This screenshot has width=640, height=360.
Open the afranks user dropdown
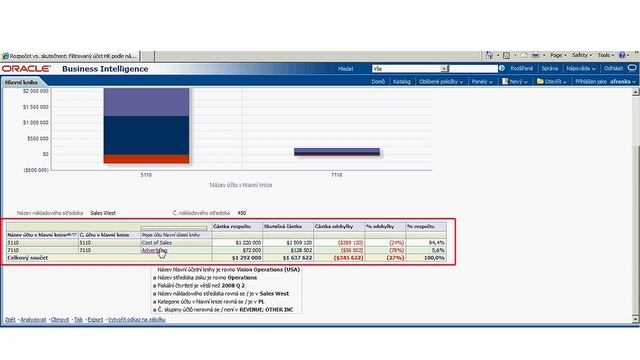click(x=623, y=82)
